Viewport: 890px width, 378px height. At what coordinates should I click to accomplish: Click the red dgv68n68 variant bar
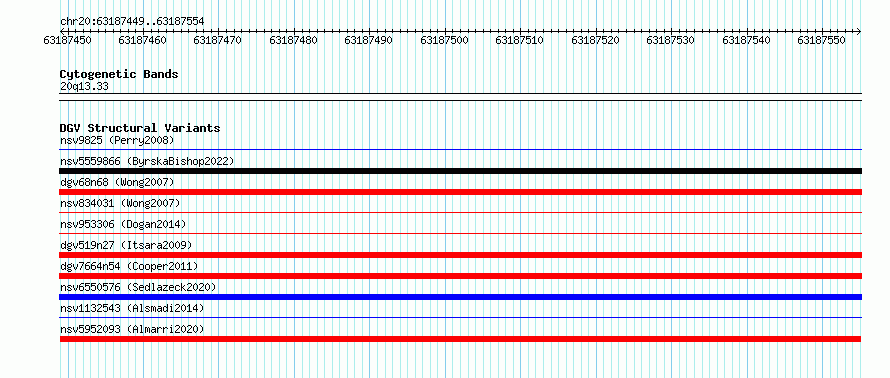[x=460, y=192]
